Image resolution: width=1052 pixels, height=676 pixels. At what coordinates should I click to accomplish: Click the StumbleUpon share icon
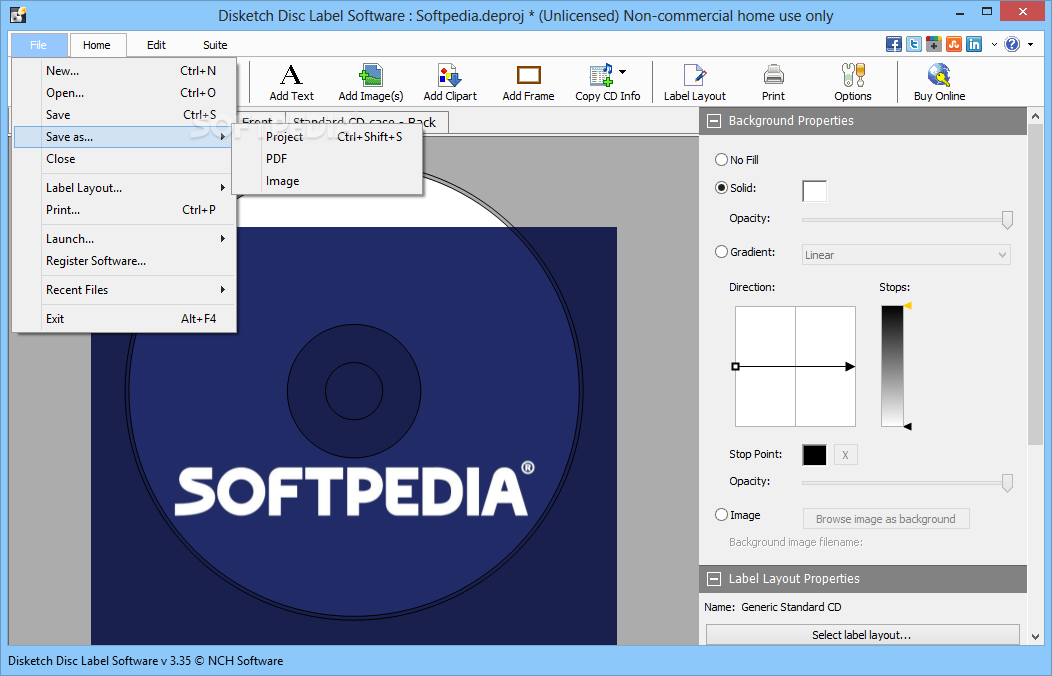tap(954, 44)
